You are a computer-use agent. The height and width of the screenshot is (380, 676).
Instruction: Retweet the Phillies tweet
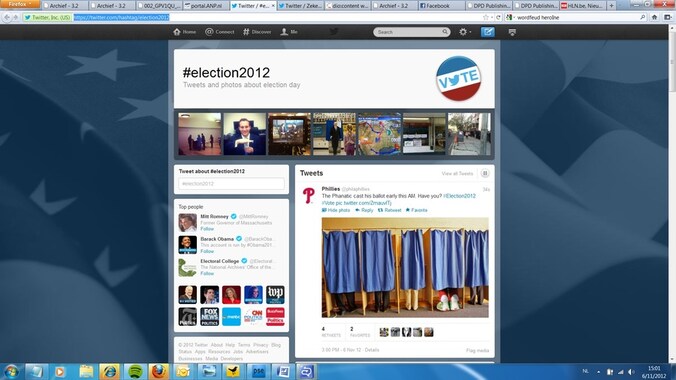[x=389, y=210]
